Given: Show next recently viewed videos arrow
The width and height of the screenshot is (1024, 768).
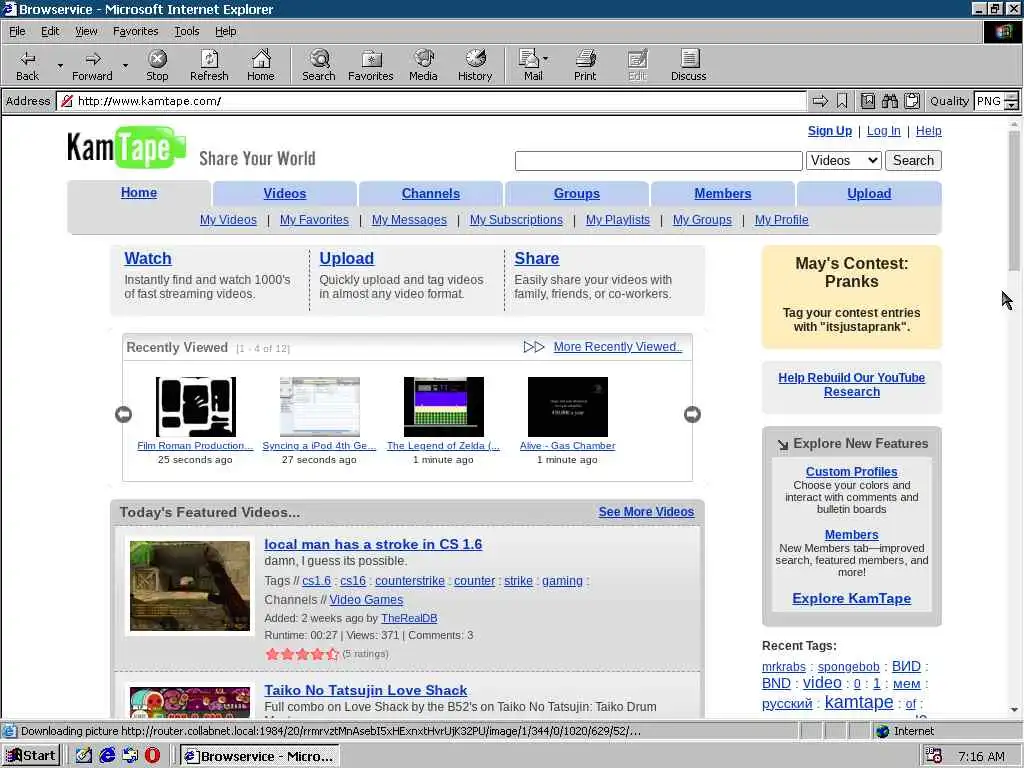Looking at the screenshot, I should pos(692,415).
